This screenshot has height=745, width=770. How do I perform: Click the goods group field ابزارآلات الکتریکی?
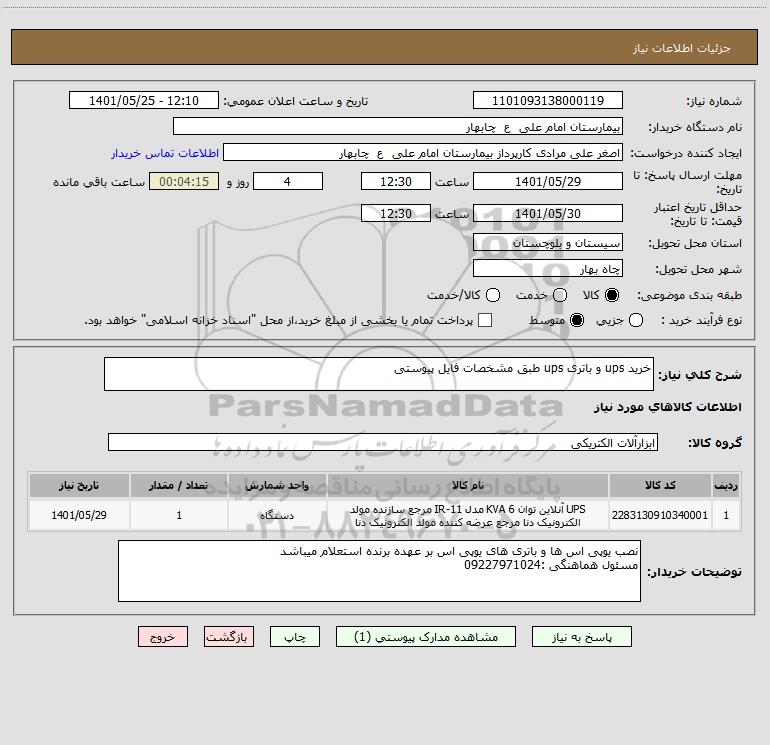(x=383, y=442)
